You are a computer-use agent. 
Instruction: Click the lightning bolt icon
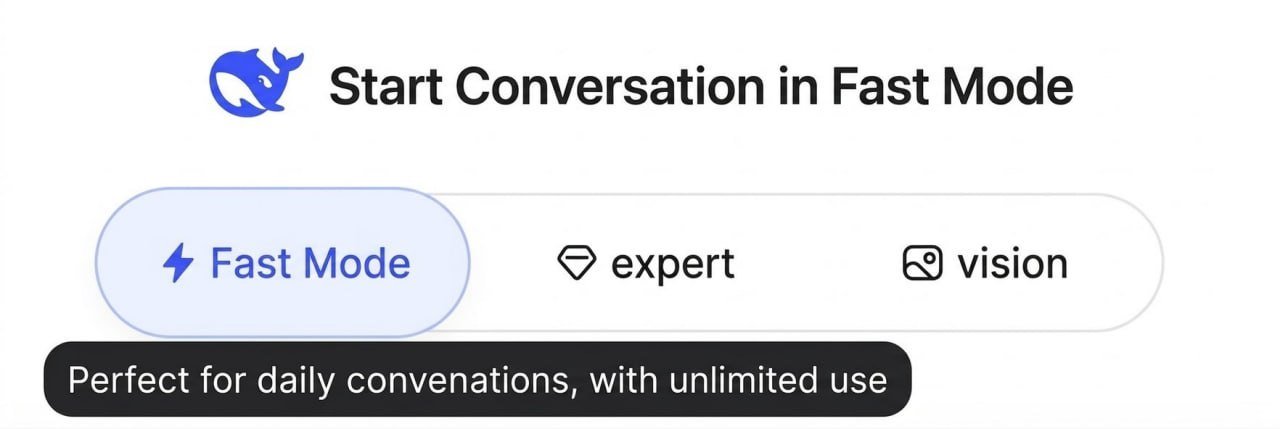coord(178,264)
